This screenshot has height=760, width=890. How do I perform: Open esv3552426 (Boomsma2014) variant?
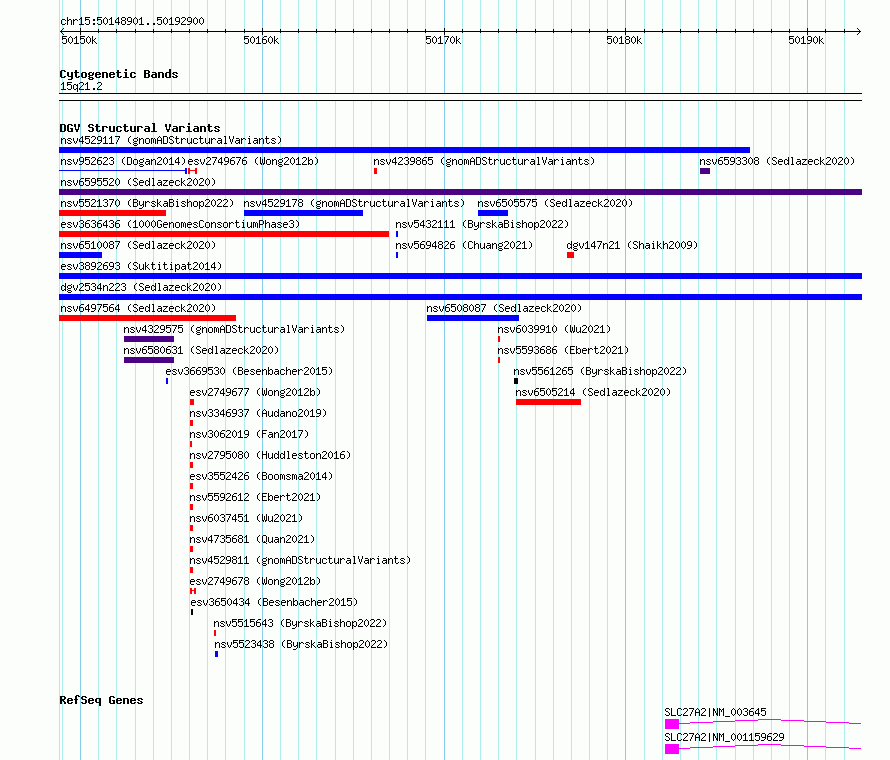[x=261, y=476]
